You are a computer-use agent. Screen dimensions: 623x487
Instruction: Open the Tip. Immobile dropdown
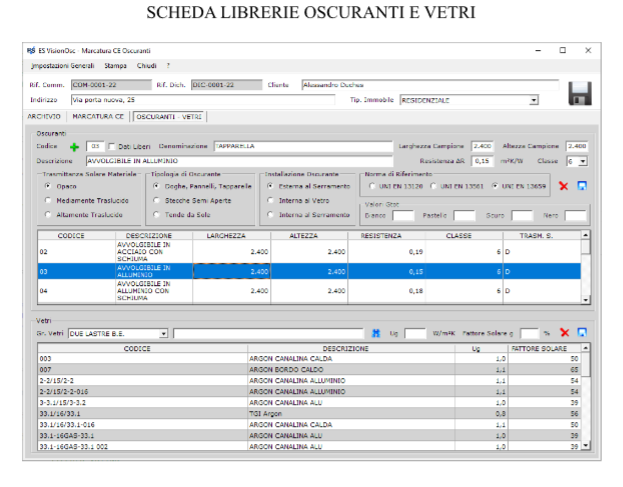[x=534, y=100]
